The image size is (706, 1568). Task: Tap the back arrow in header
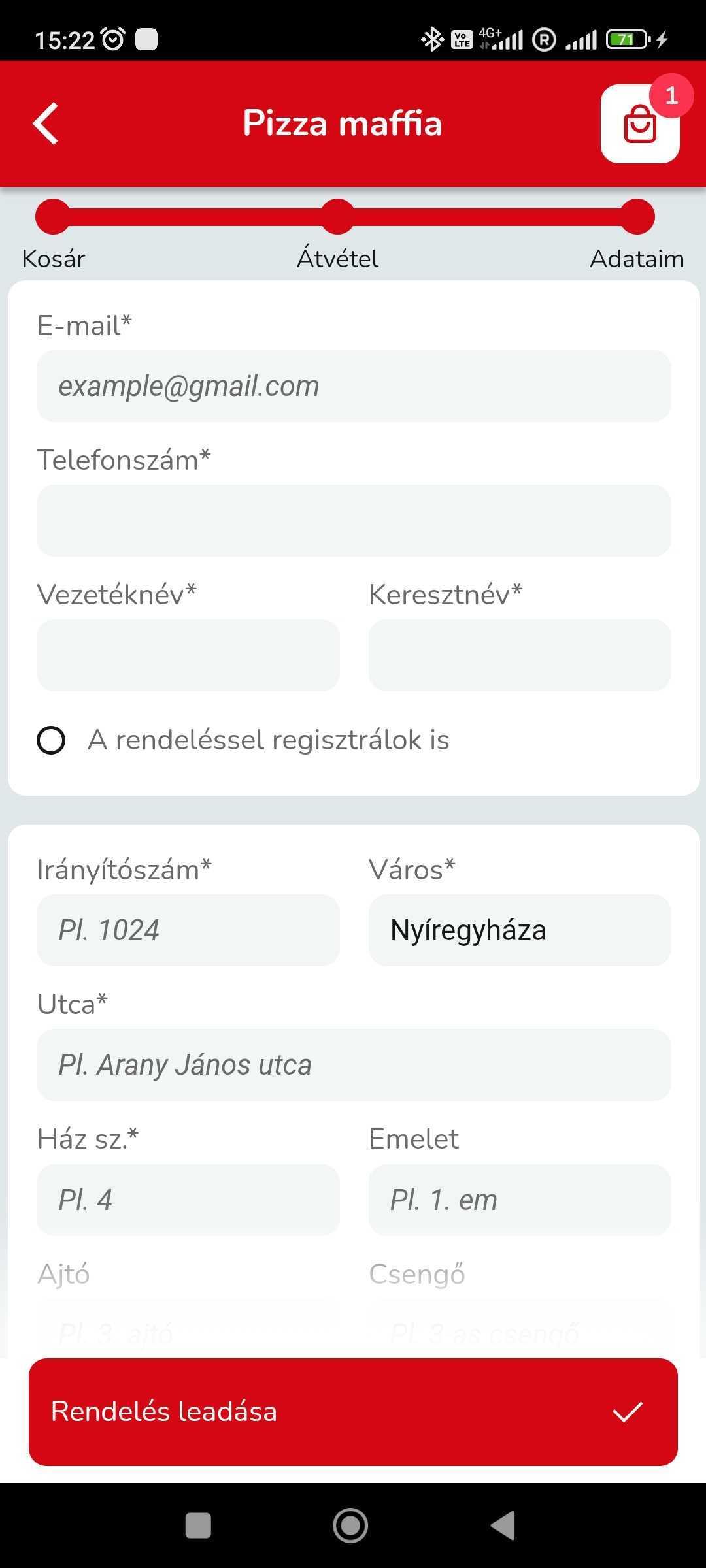pyautogui.click(x=46, y=123)
